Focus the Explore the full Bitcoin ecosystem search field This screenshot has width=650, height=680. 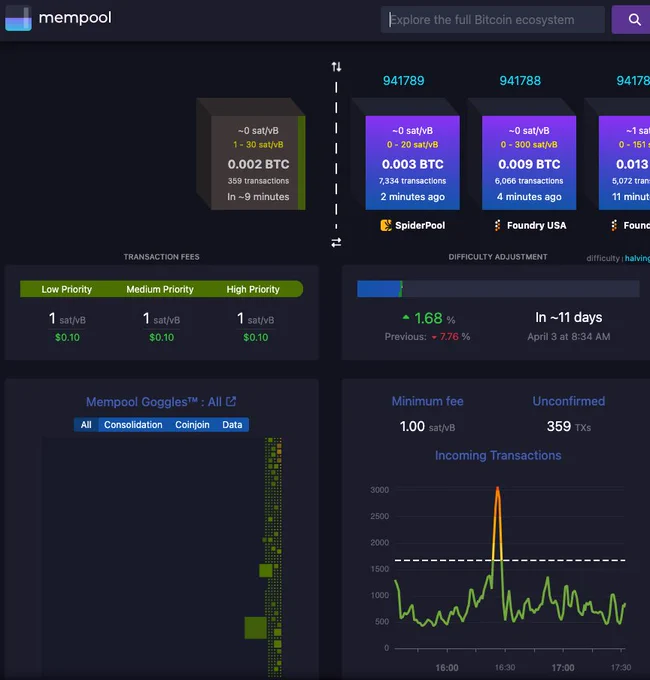tap(493, 20)
